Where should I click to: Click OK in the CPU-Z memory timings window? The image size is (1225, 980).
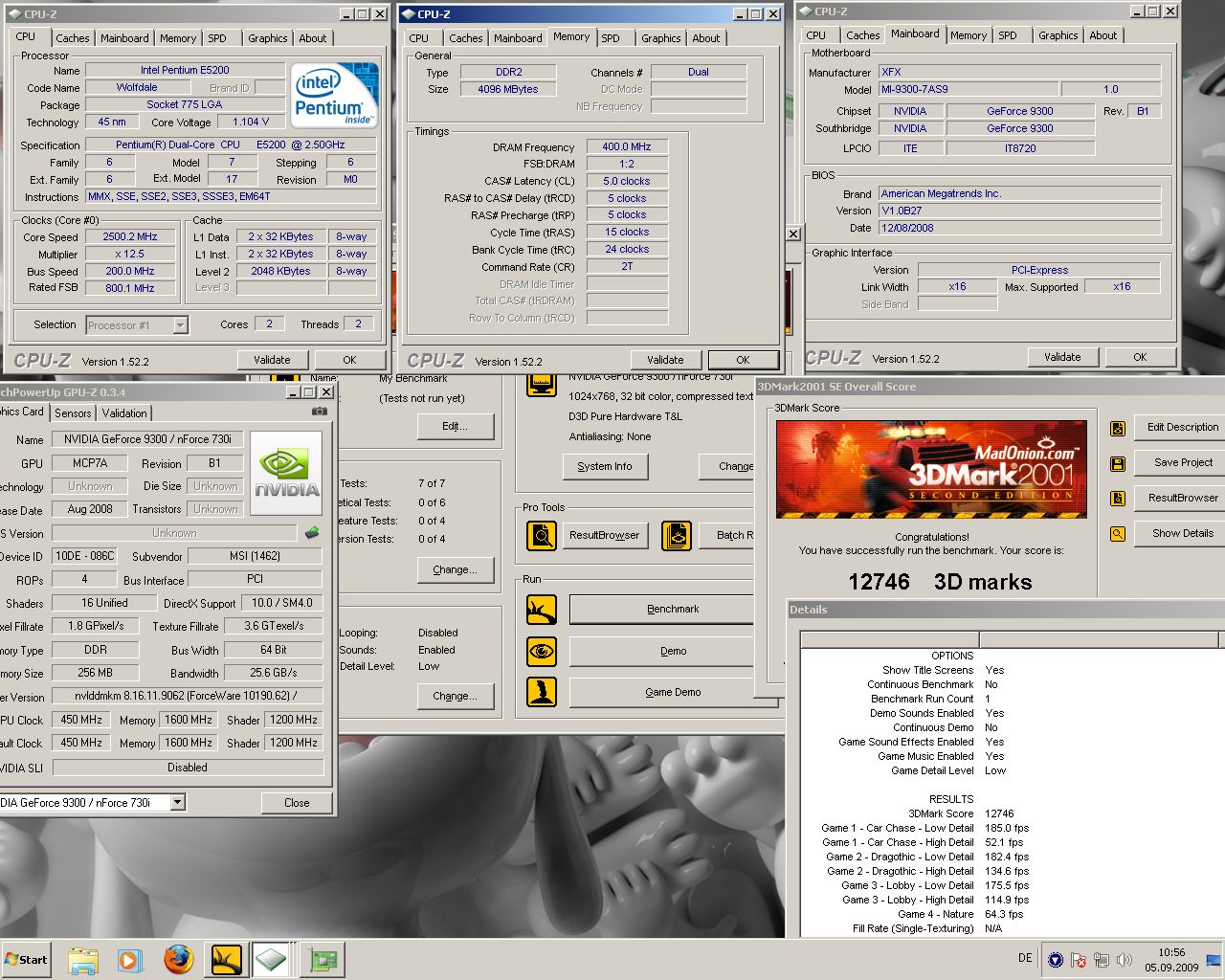tap(743, 360)
